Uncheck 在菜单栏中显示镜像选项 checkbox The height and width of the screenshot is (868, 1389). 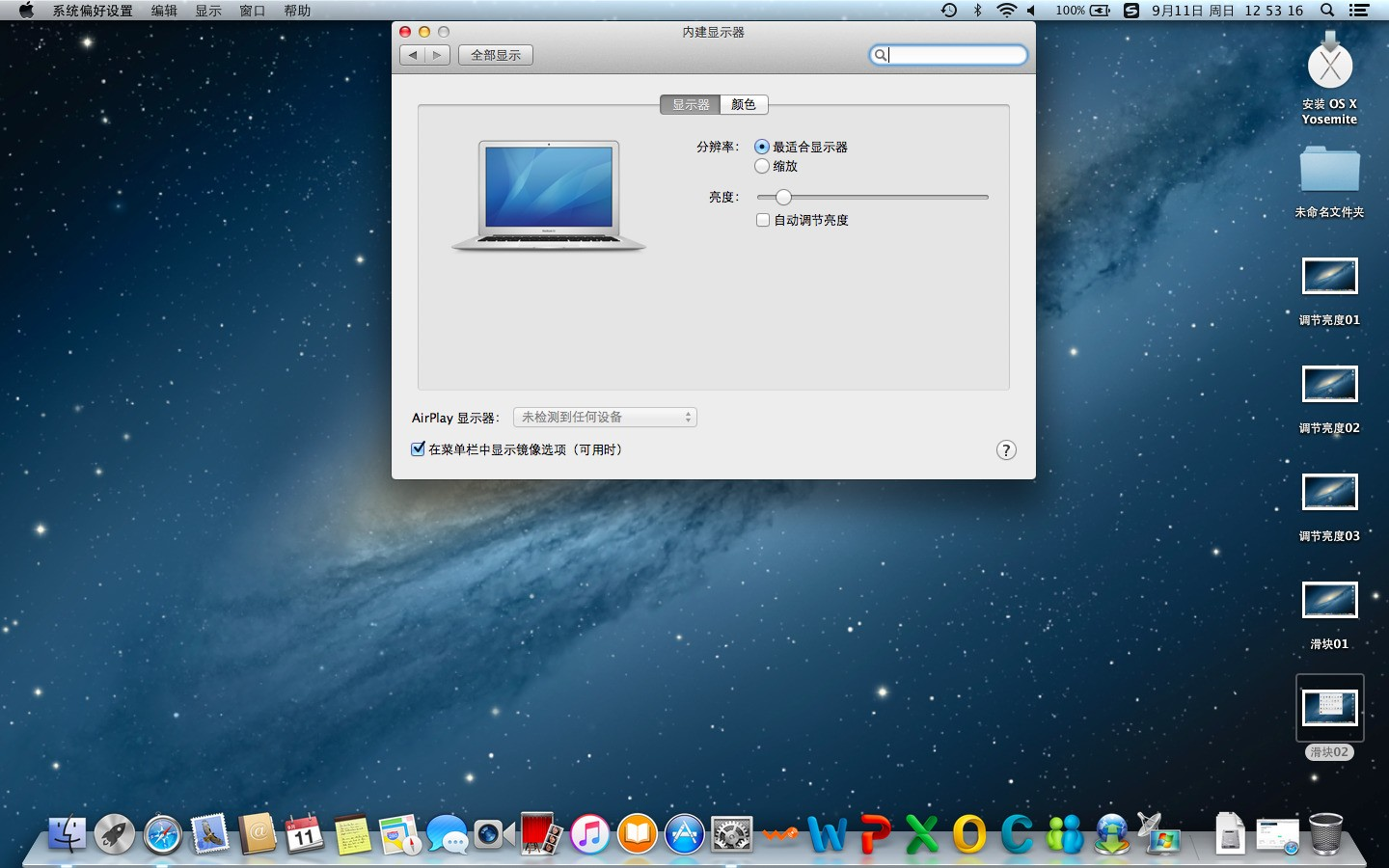(x=418, y=448)
